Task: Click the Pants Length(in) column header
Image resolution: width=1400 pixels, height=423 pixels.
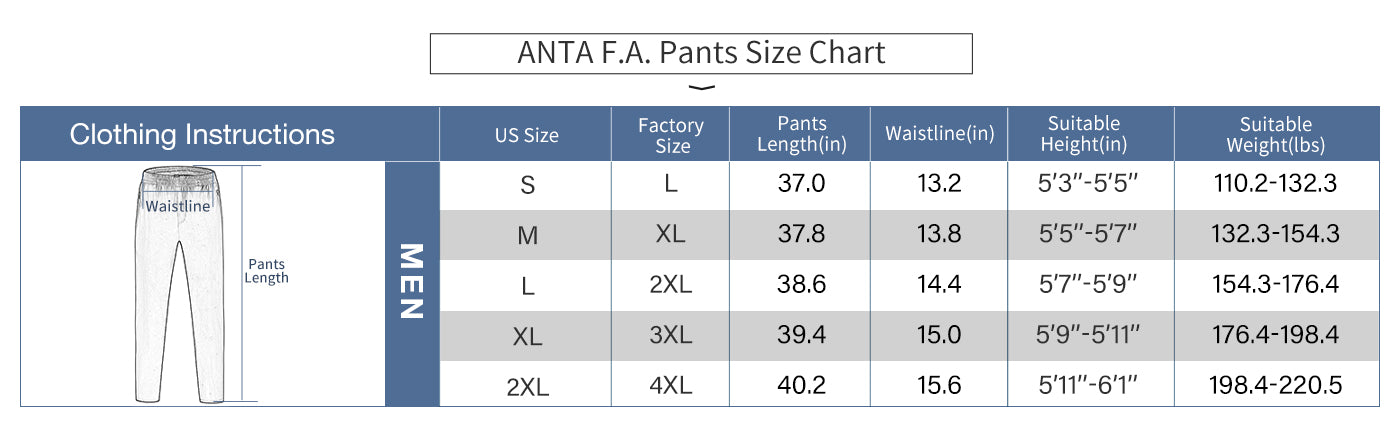Action: (801, 134)
